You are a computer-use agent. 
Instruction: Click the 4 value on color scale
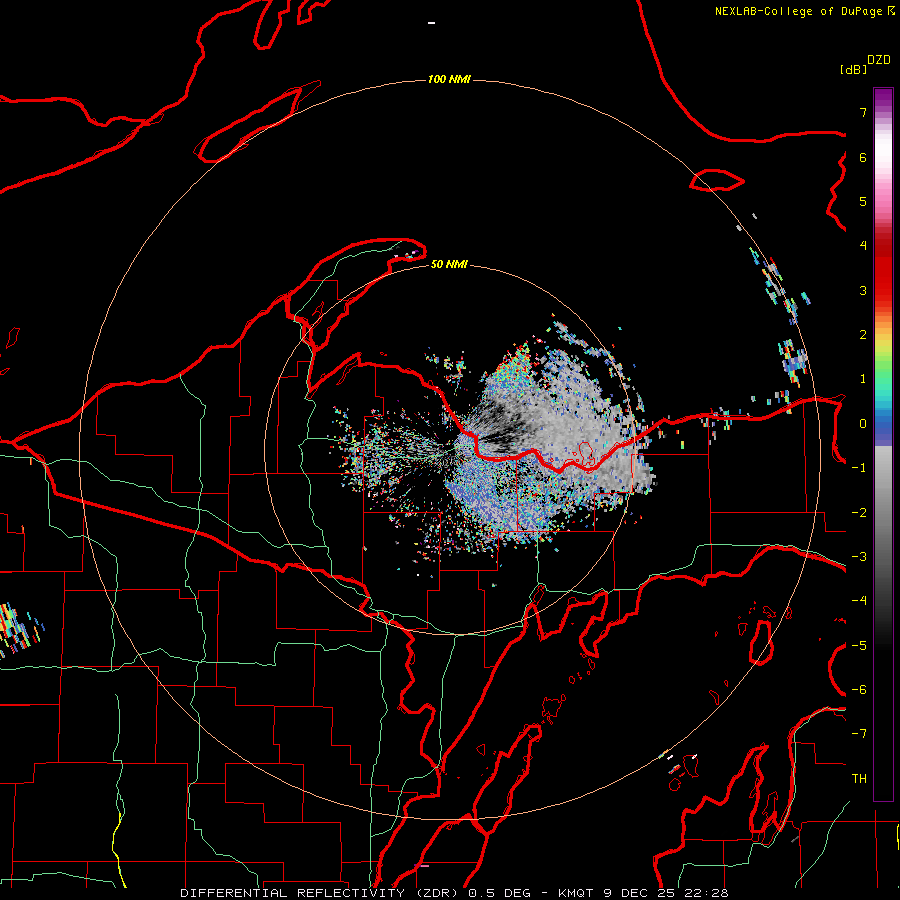click(863, 246)
